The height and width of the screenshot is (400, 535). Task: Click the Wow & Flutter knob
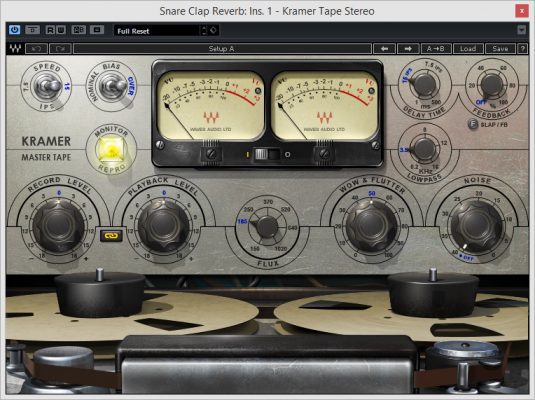[372, 226]
